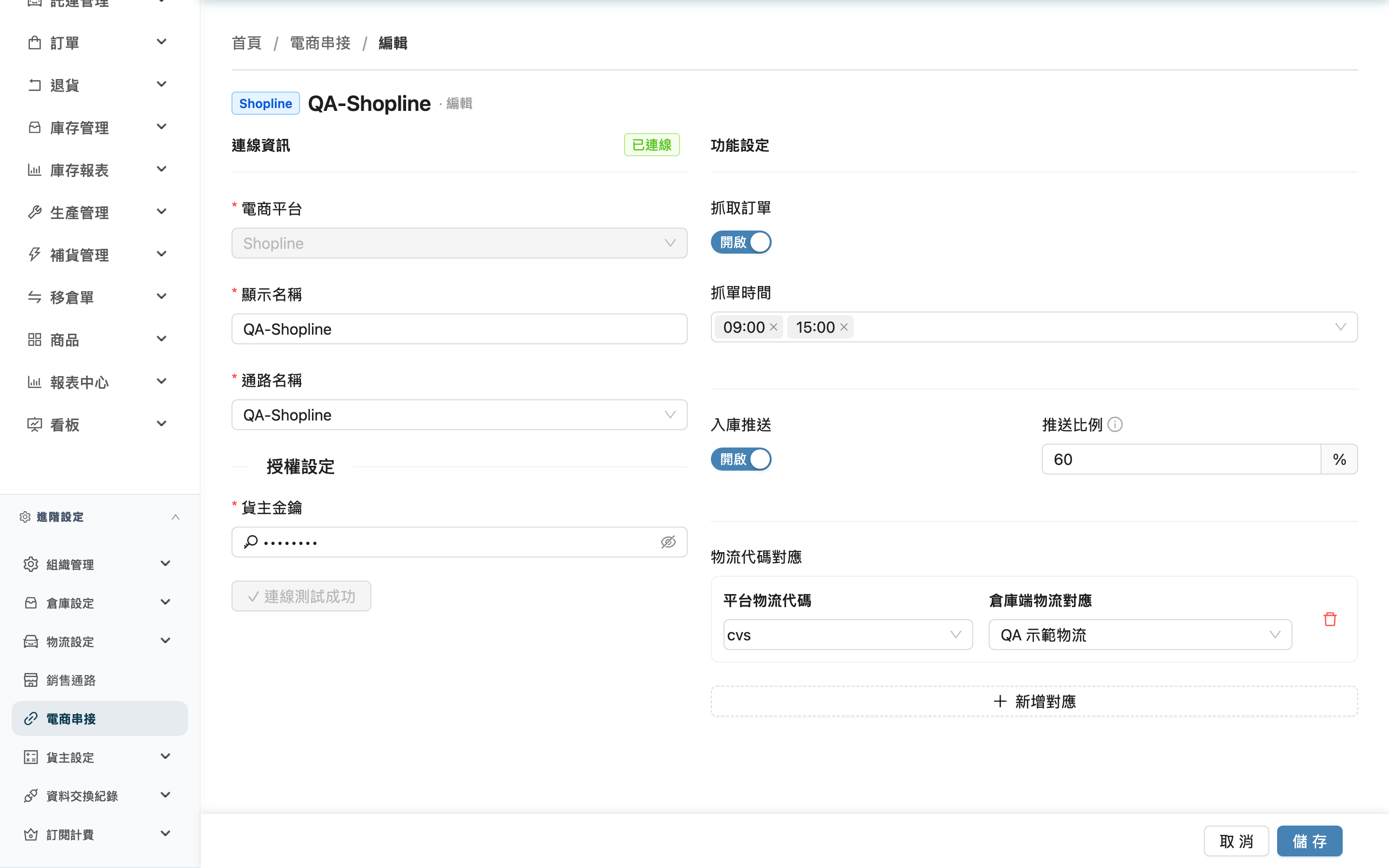Screen dimensions: 1389x868
Task: Open the 報表中心 sidebar menu
Action: click(99, 382)
